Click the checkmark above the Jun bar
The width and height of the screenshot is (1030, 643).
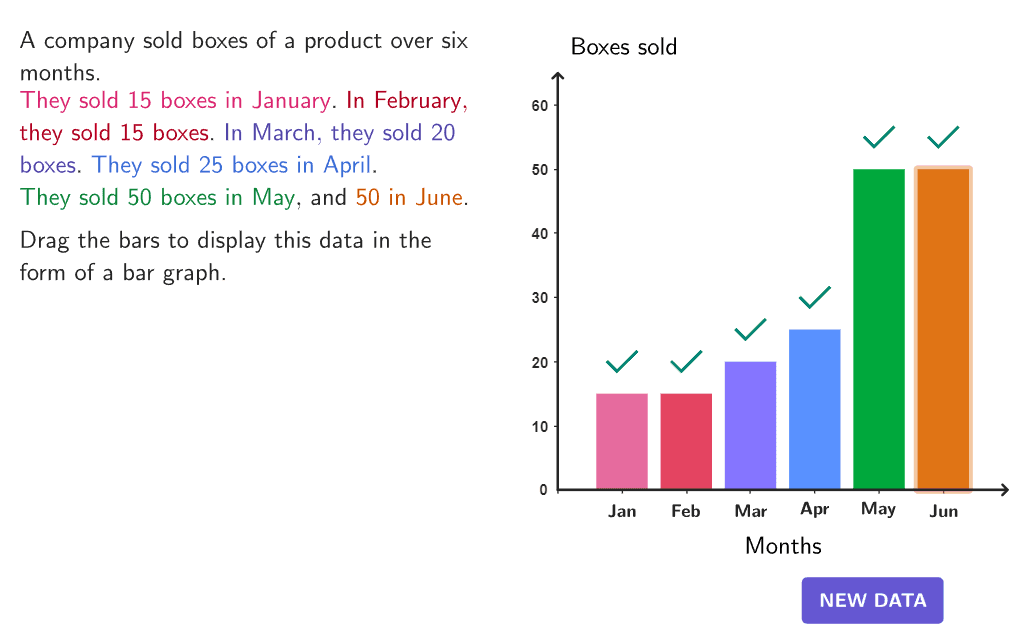(x=943, y=136)
